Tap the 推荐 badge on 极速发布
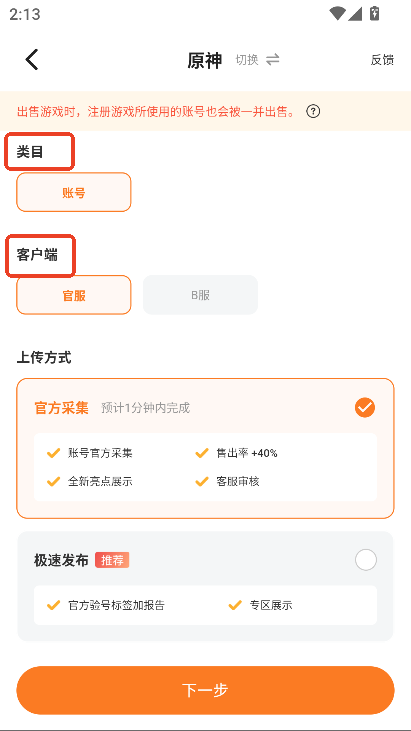This screenshot has height=731, width=411. [x=112, y=560]
